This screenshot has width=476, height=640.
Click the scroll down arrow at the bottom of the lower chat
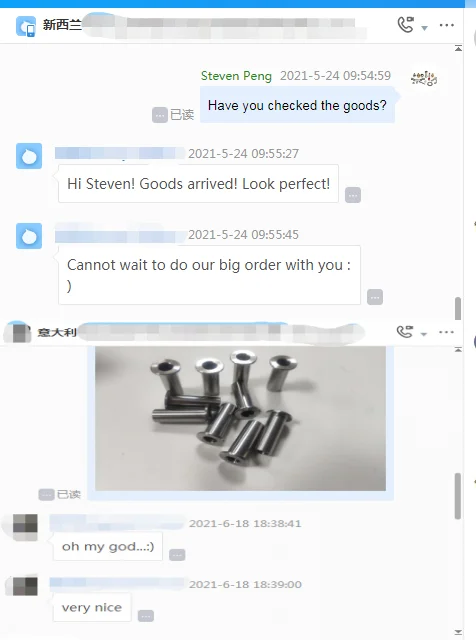click(458, 633)
